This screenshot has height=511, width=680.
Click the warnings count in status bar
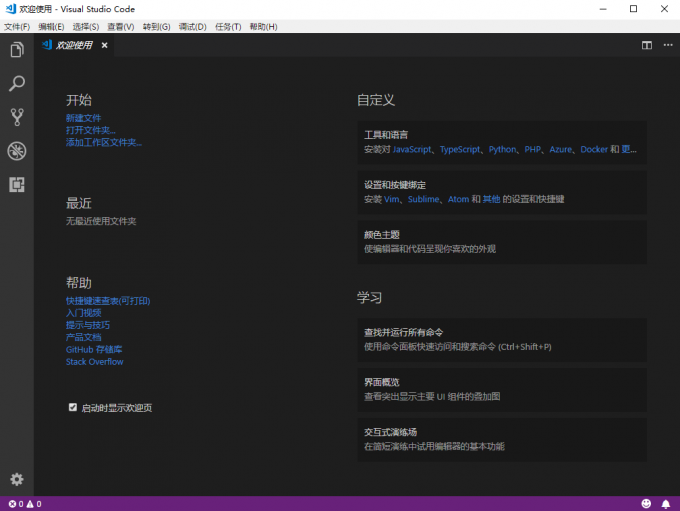pos(34,504)
